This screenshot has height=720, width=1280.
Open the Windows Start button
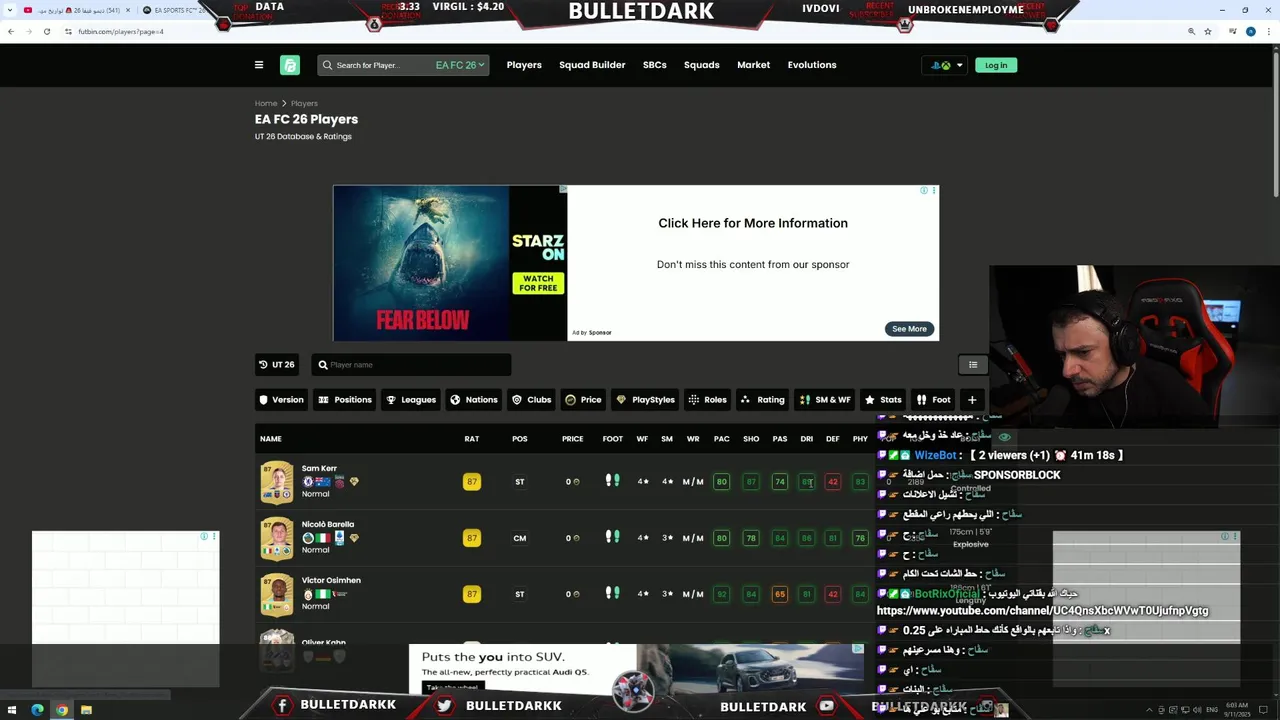14,710
